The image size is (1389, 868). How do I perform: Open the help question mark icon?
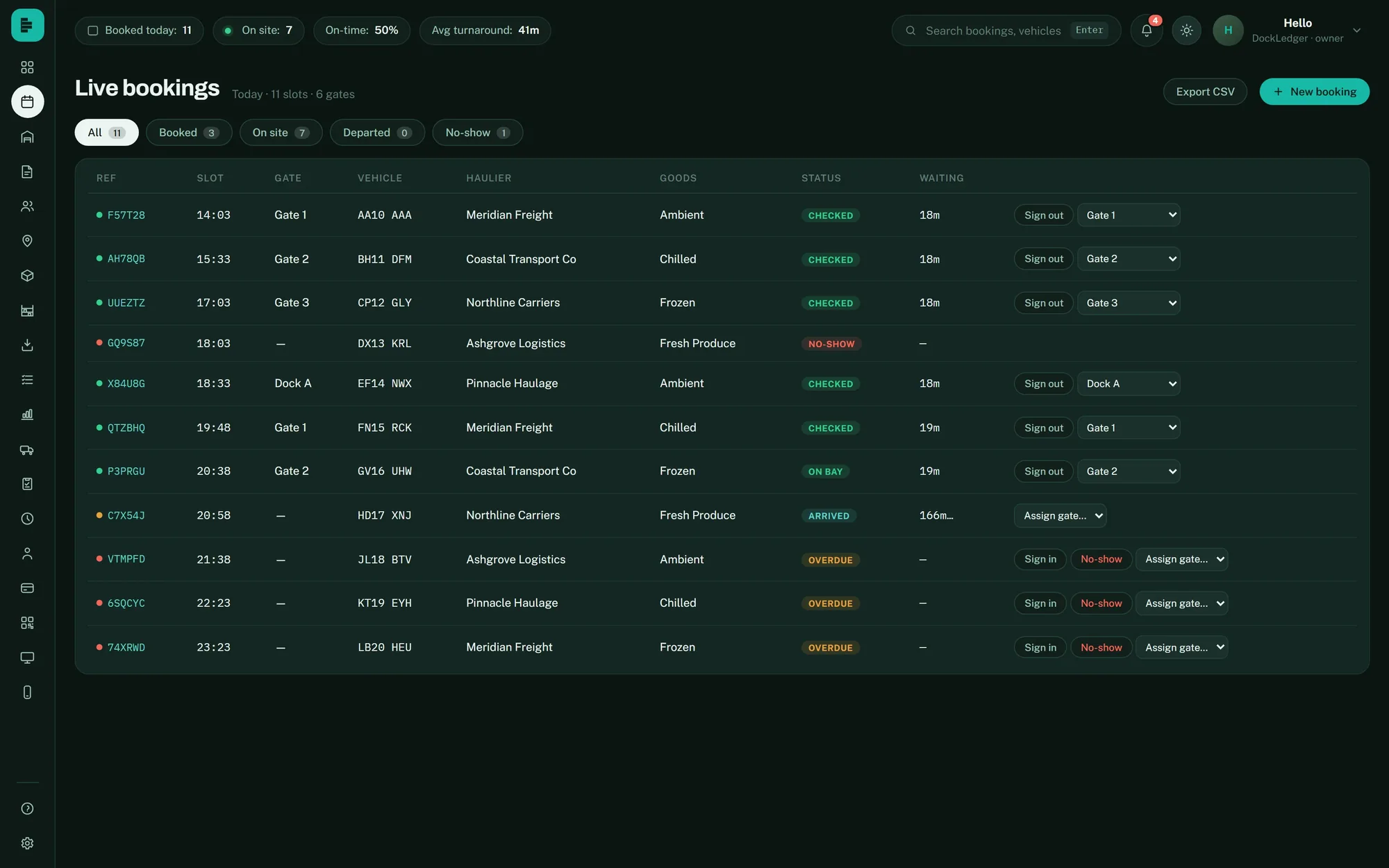pyautogui.click(x=27, y=808)
